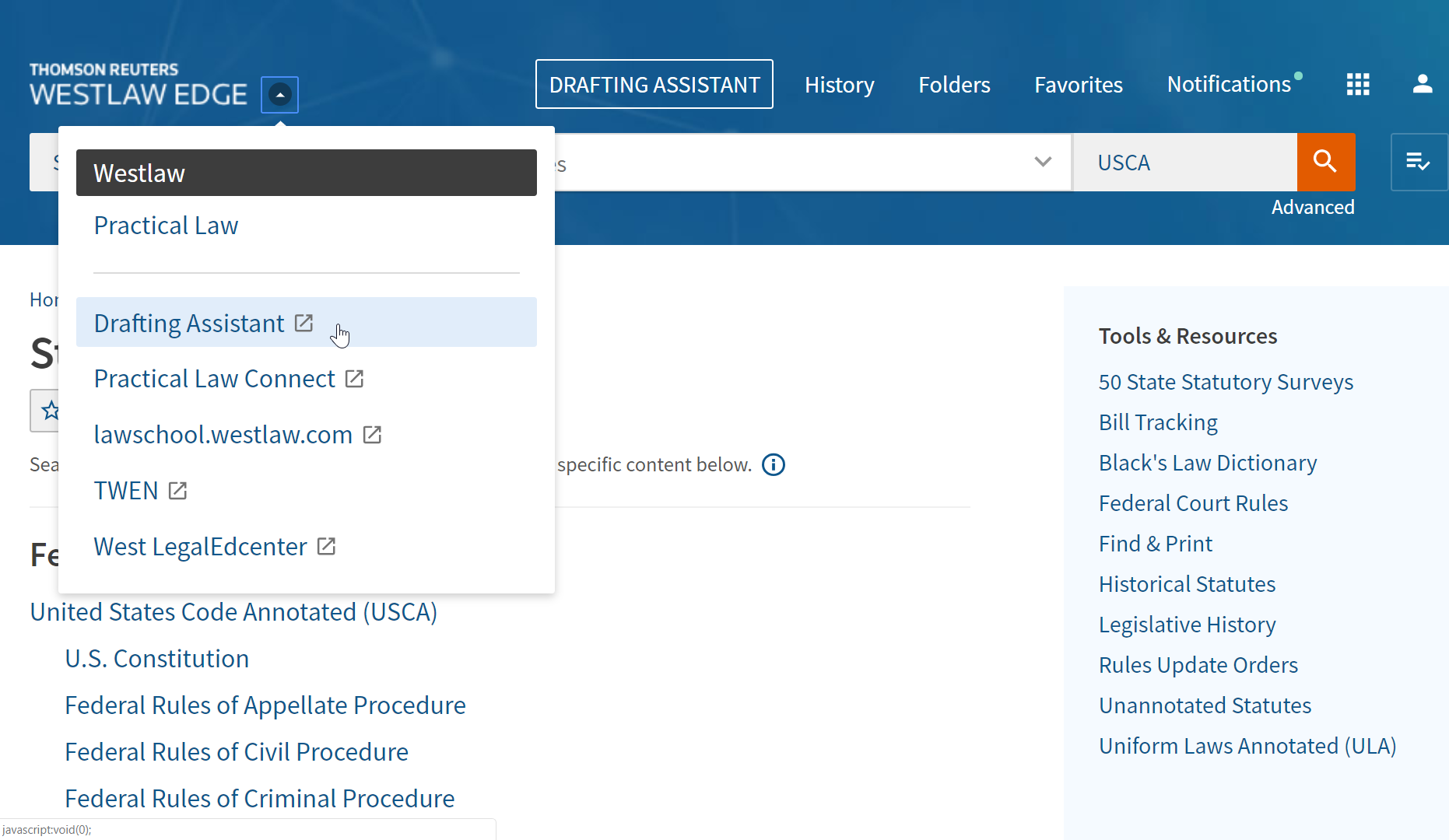Viewport: 1449px width, 840px height.
Task: Open lawschool.westlaw.com menu entry
Action: click(223, 435)
